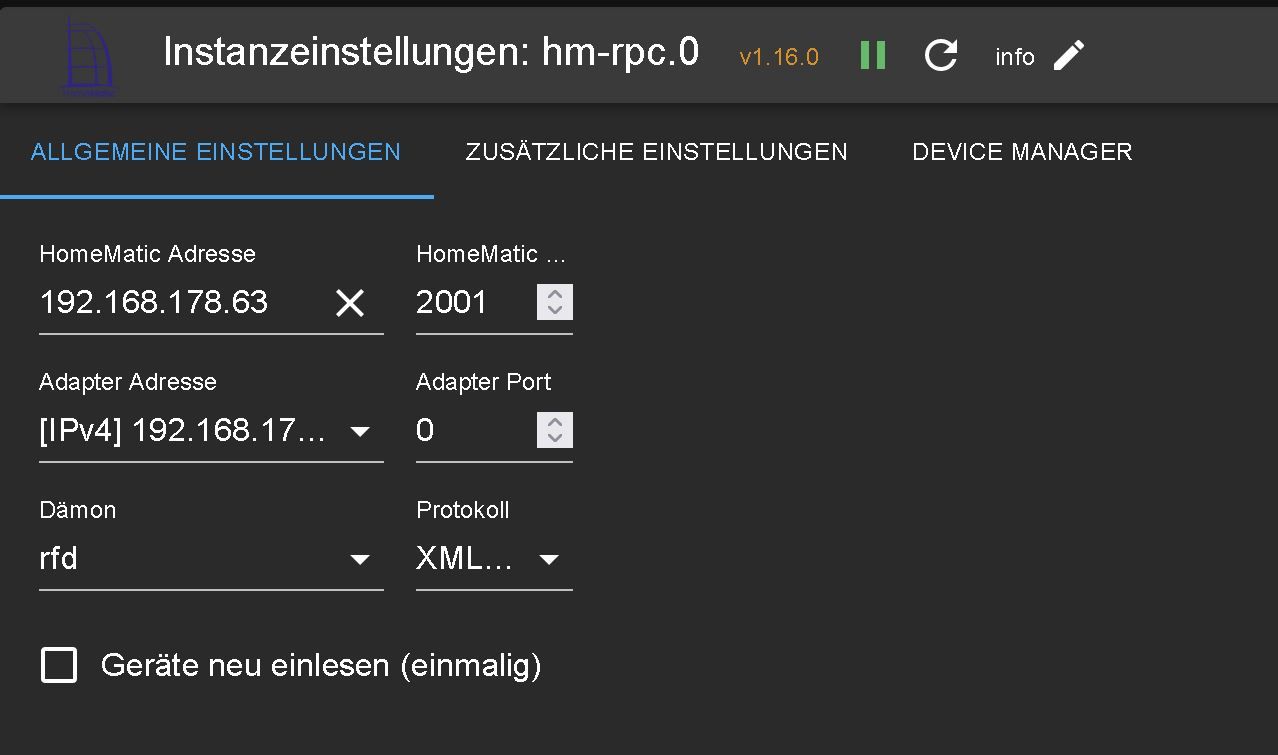This screenshot has height=755, width=1278.
Task: Open the Adapter Adresse dropdown
Action: point(359,431)
